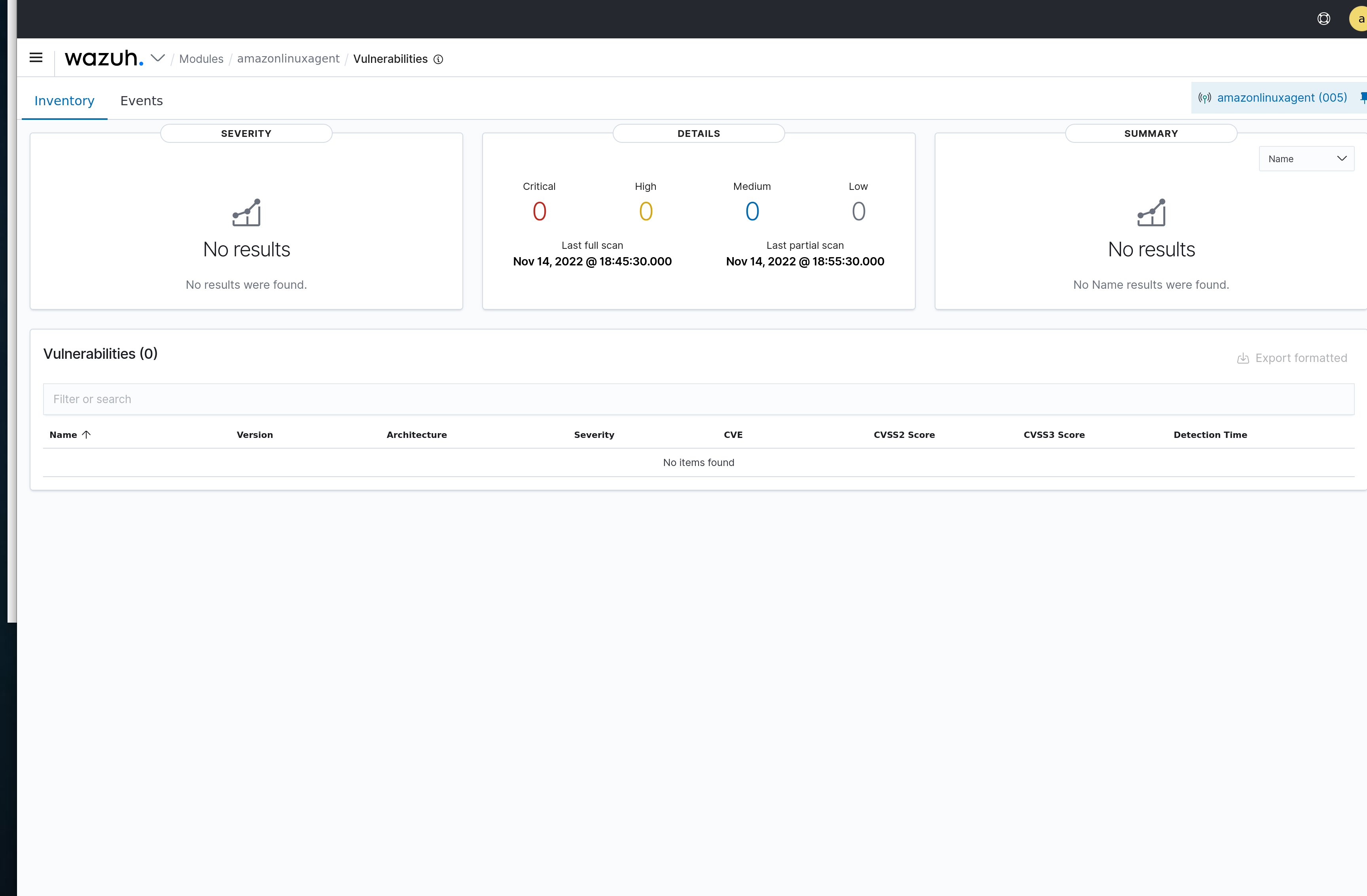Click the High count 0
Image resolution: width=1367 pixels, height=896 pixels.
click(x=646, y=211)
